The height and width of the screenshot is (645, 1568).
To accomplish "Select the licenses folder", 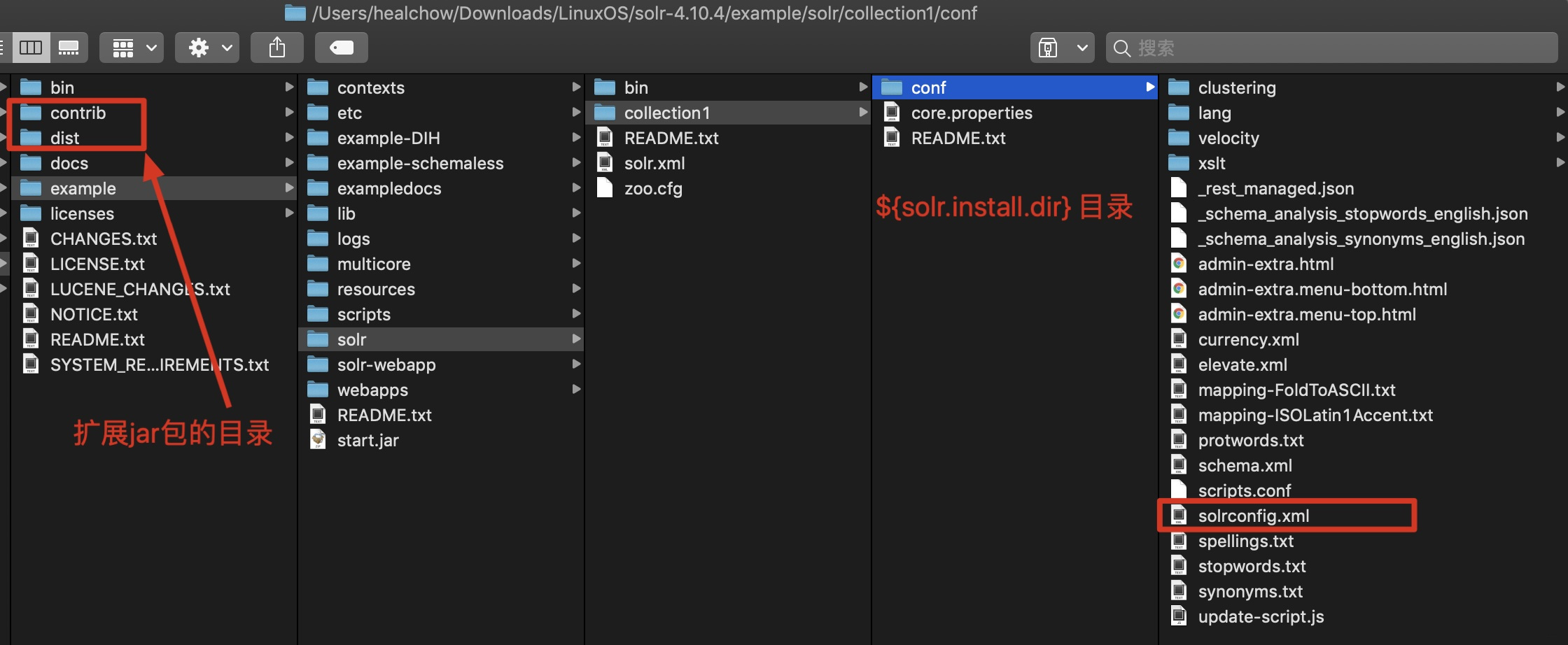I will [154, 213].
